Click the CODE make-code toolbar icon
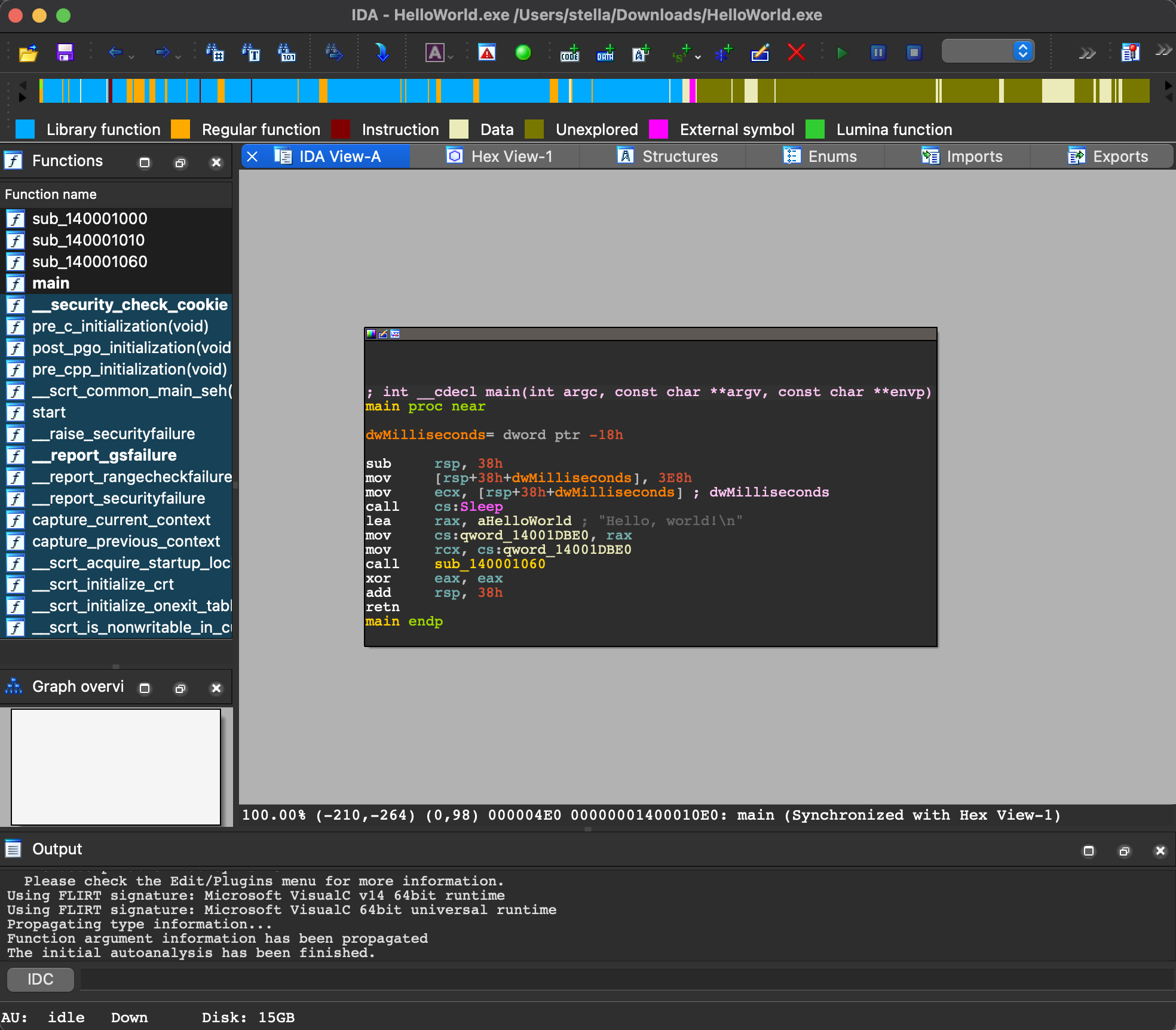Image resolution: width=1176 pixels, height=1030 pixels. click(x=569, y=53)
